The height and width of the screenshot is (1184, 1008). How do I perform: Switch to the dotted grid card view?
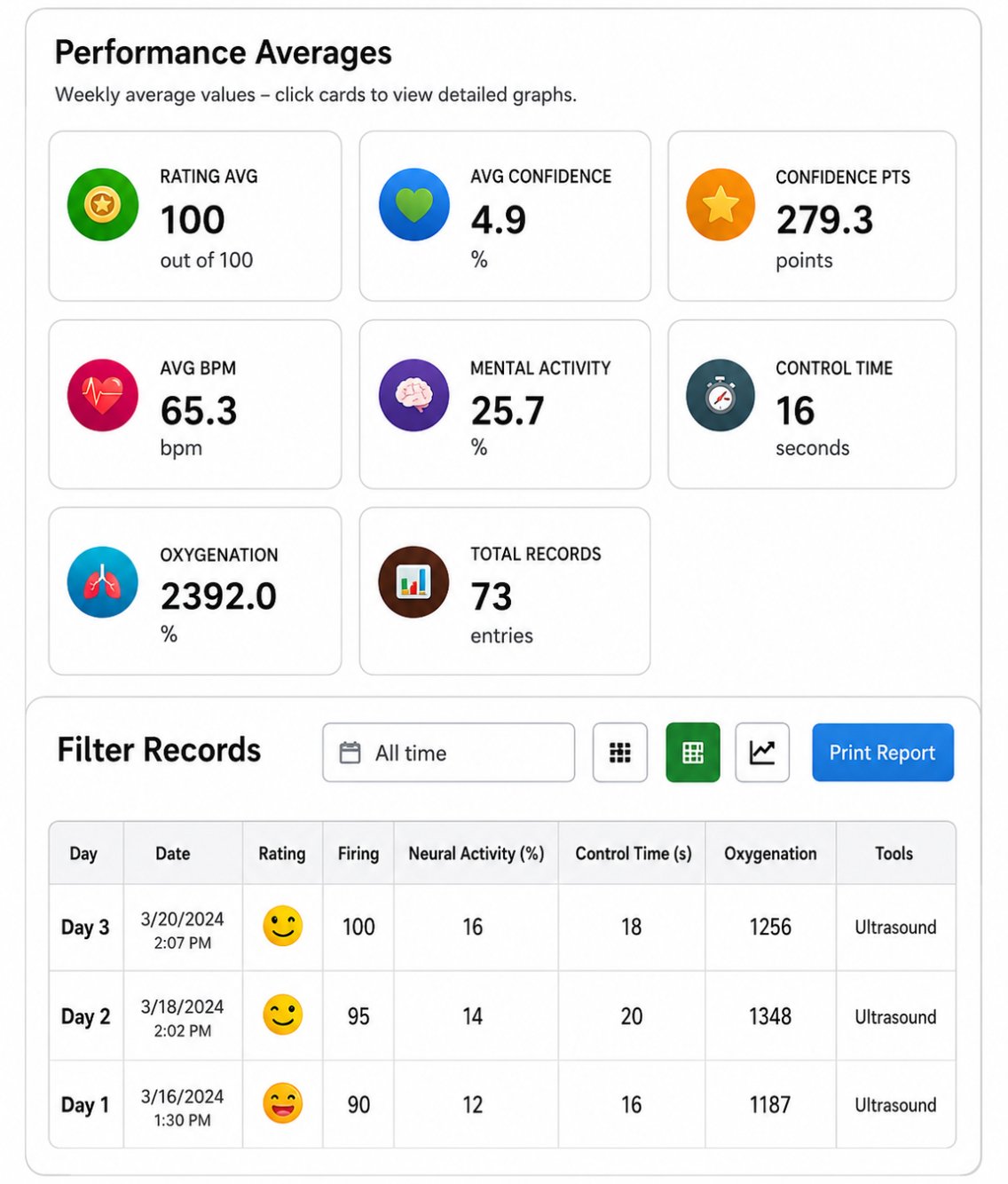coord(620,753)
